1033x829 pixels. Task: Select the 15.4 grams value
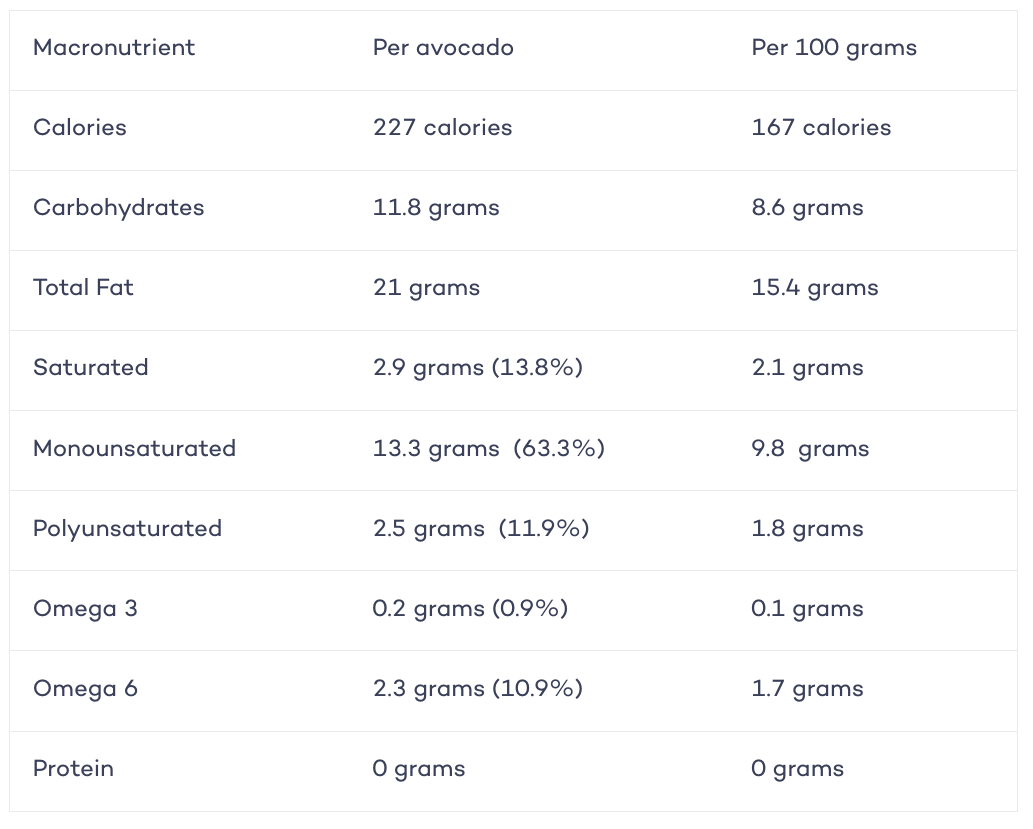815,288
